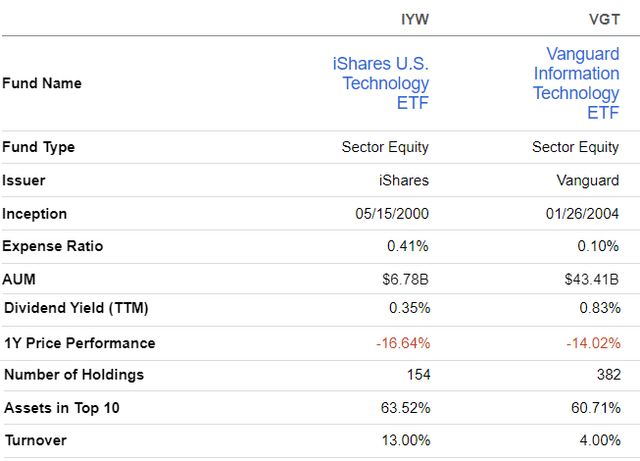
Task: Click the 1Y Price Performance label
Action: 80,343
